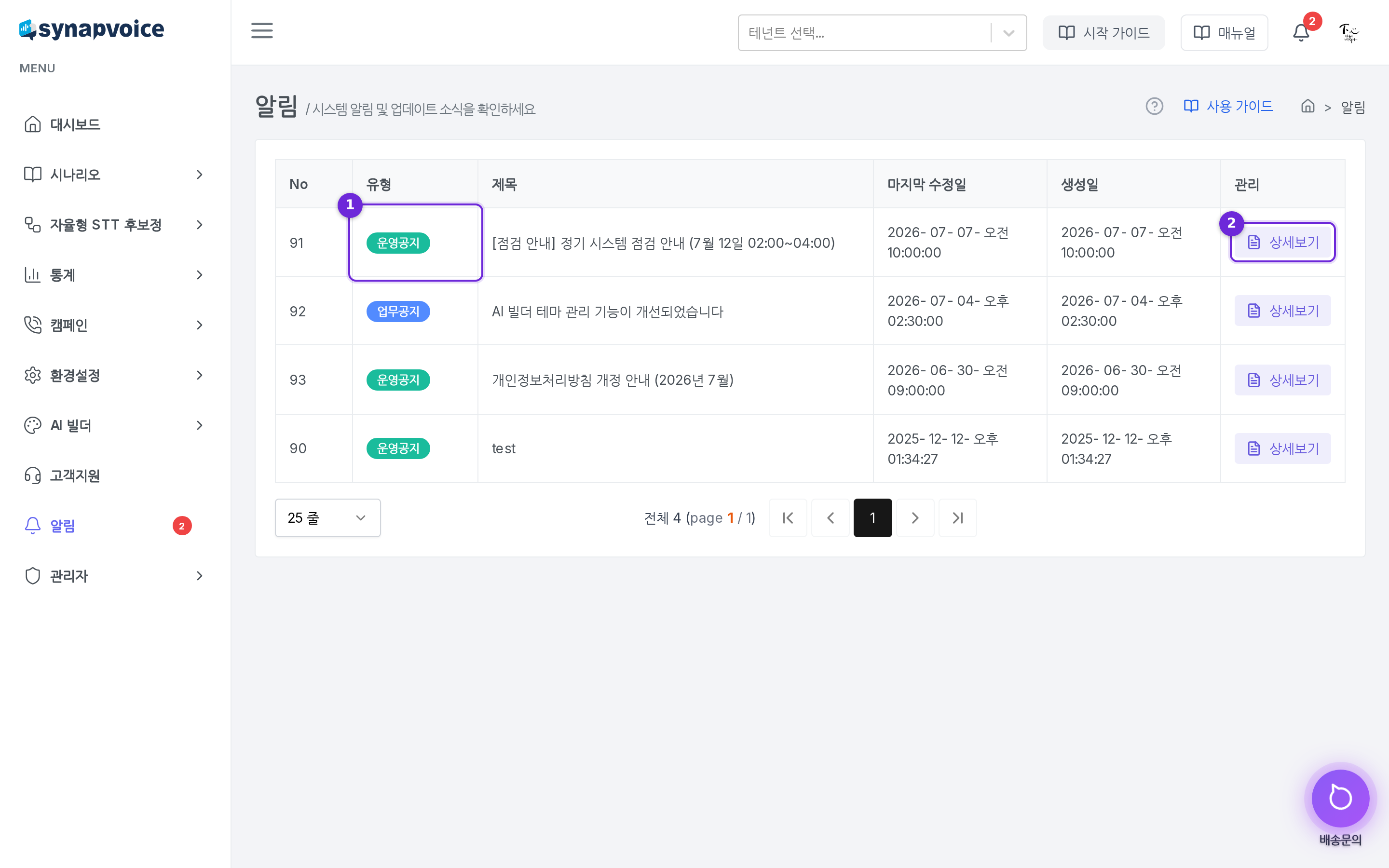Screen dimensions: 1389x868
Task: Expand the AI 빌더 chevron
Action: pos(199,425)
